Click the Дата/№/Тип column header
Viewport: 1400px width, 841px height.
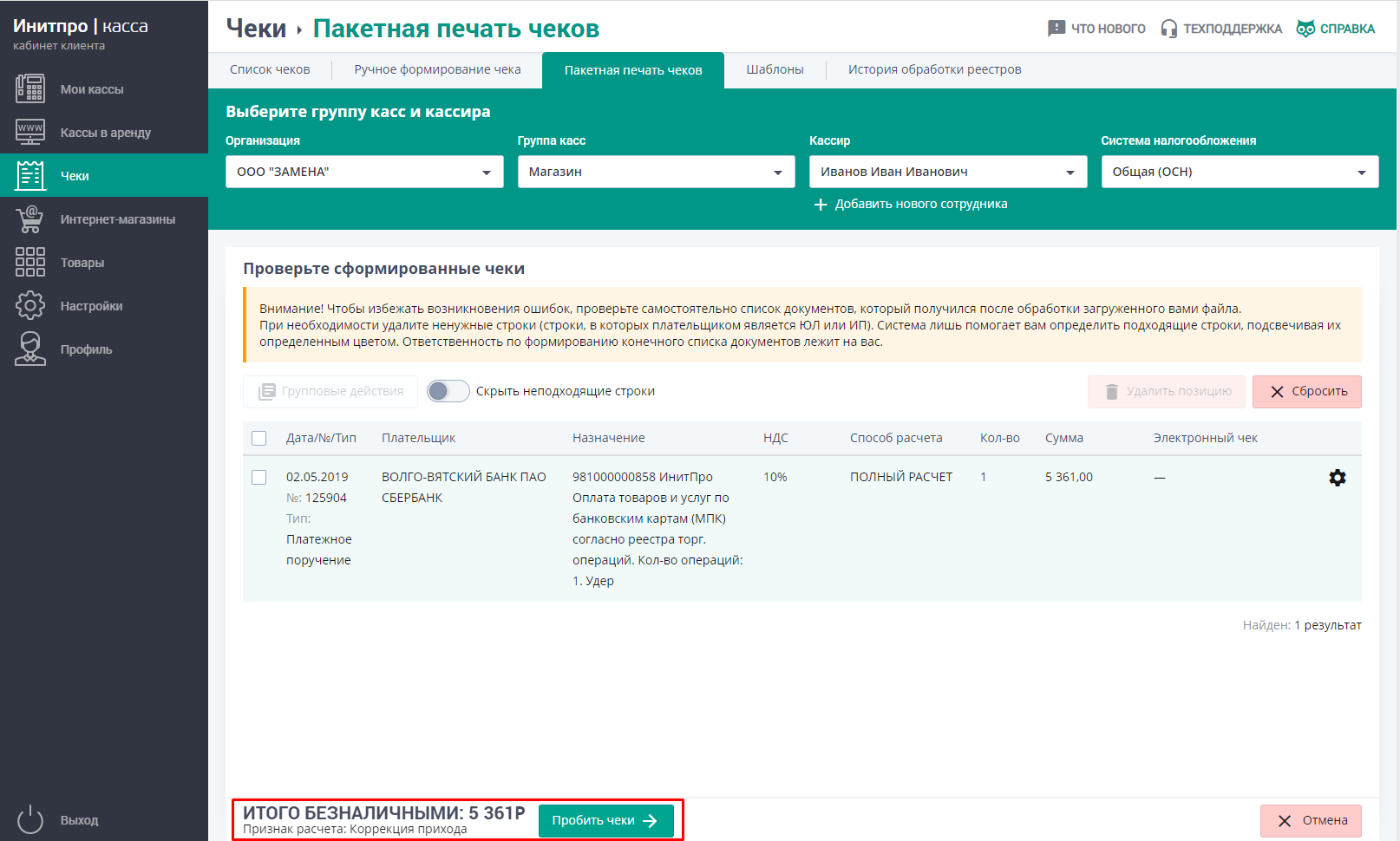pyautogui.click(x=321, y=438)
